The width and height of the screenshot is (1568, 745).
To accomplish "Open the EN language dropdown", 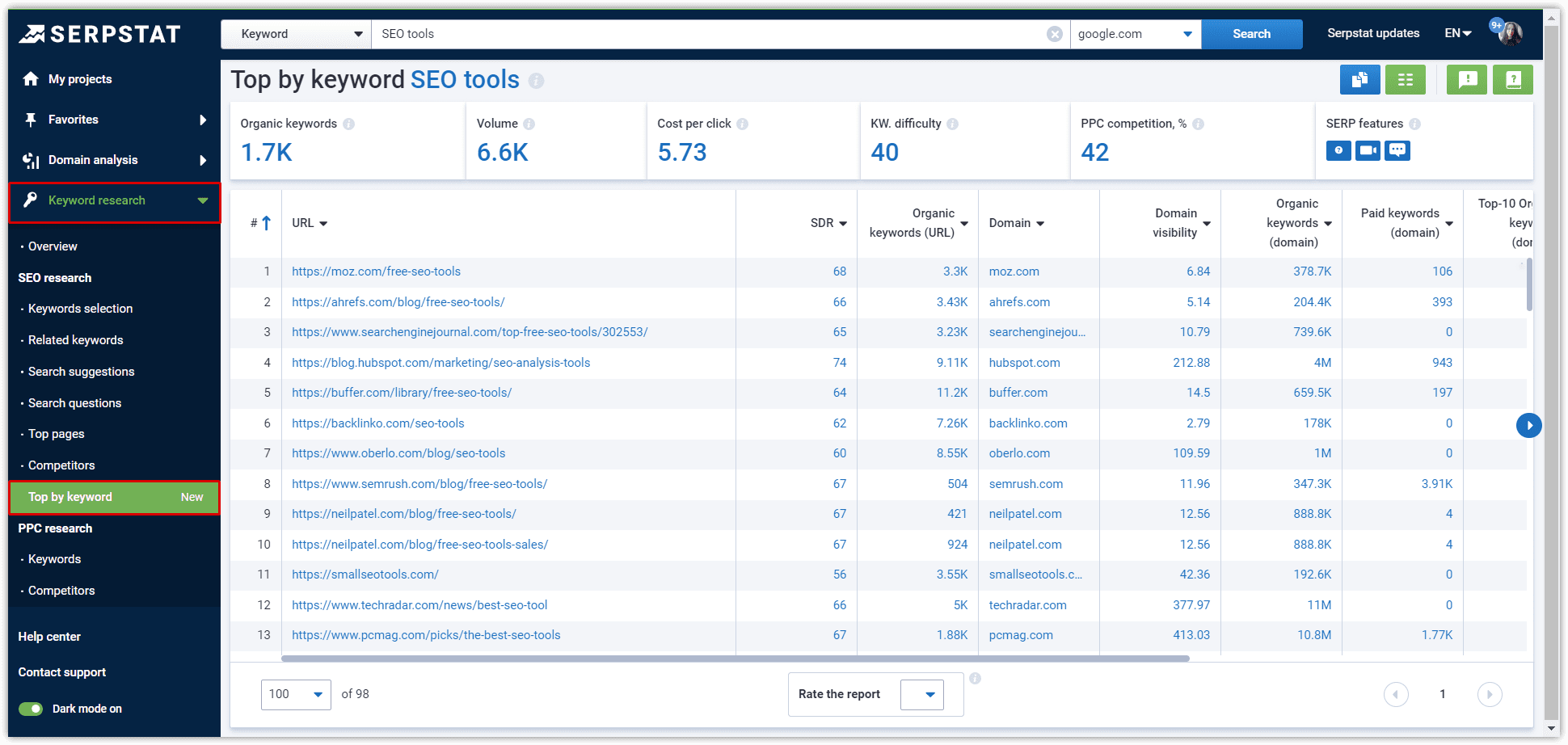I will pyautogui.click(x=1458, y=33).
